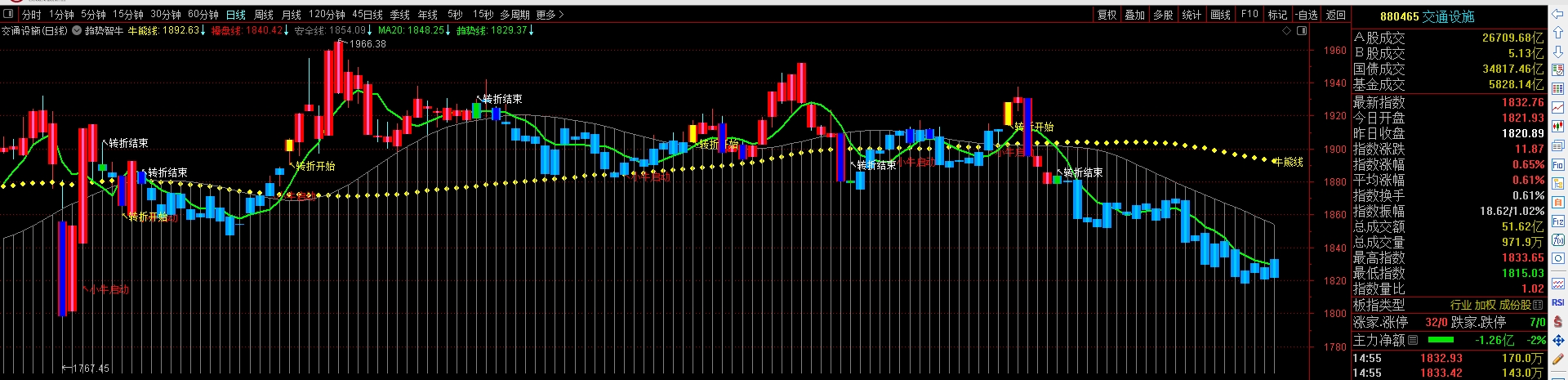Click the up arrow in right sidebar
This screenshot has height=380, width=1568.
[1557, 32]
